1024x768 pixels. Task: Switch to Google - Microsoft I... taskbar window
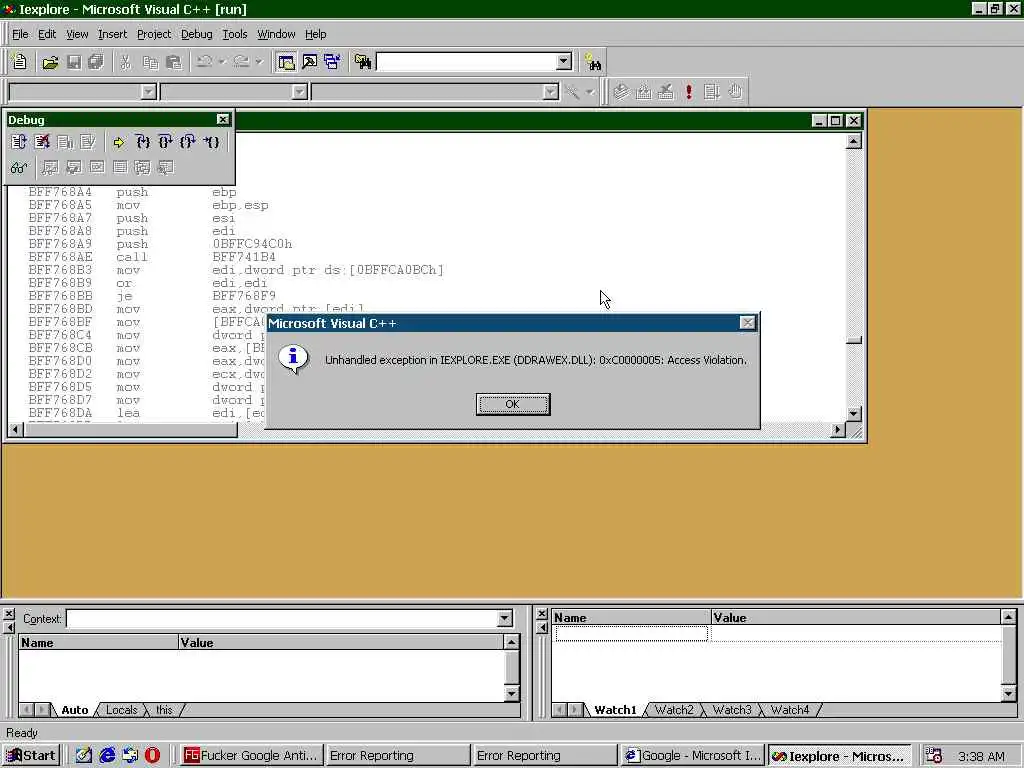click(692, 756)
